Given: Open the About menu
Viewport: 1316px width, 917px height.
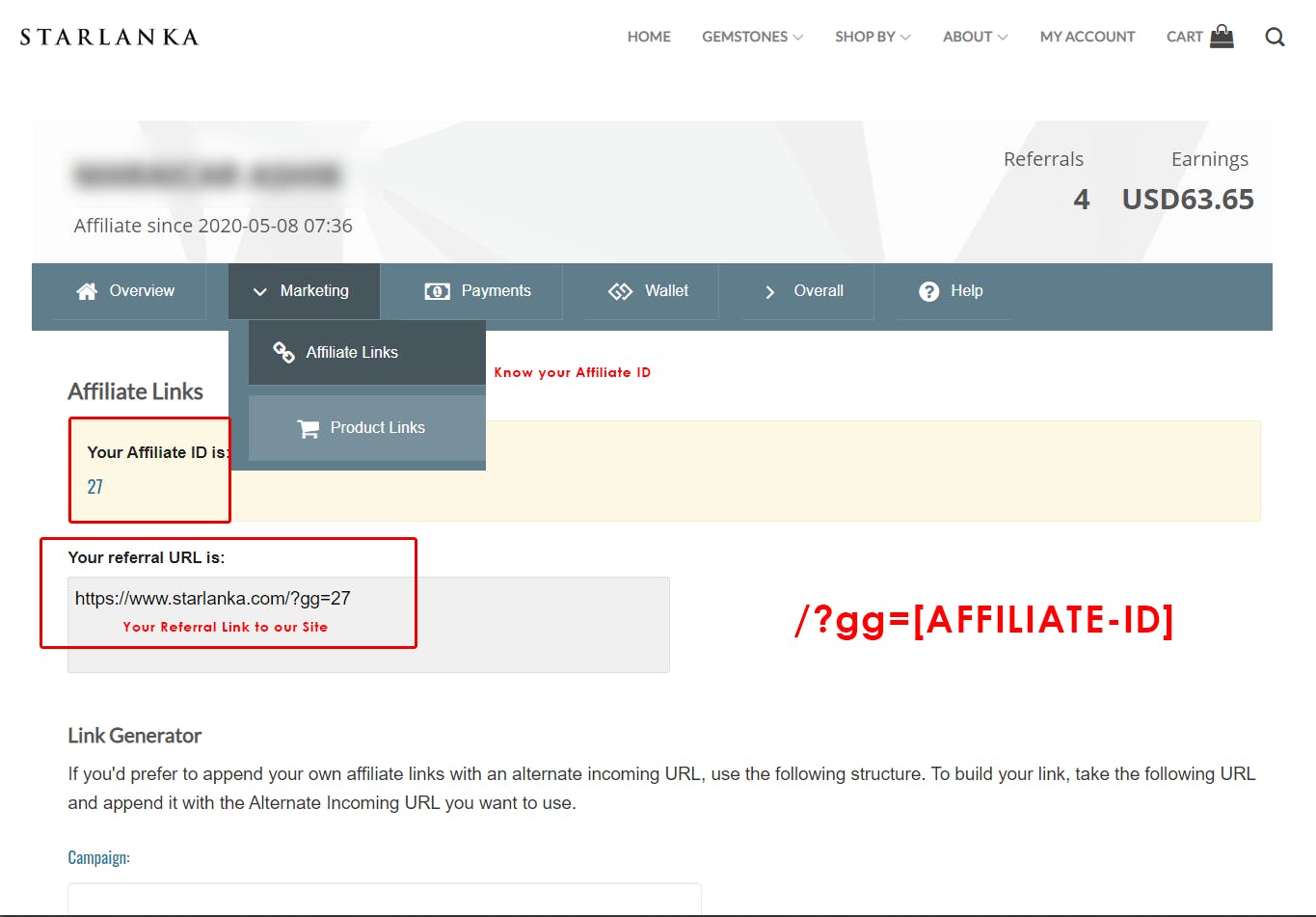Looking at the screenshot, I should tap(975, 37).
